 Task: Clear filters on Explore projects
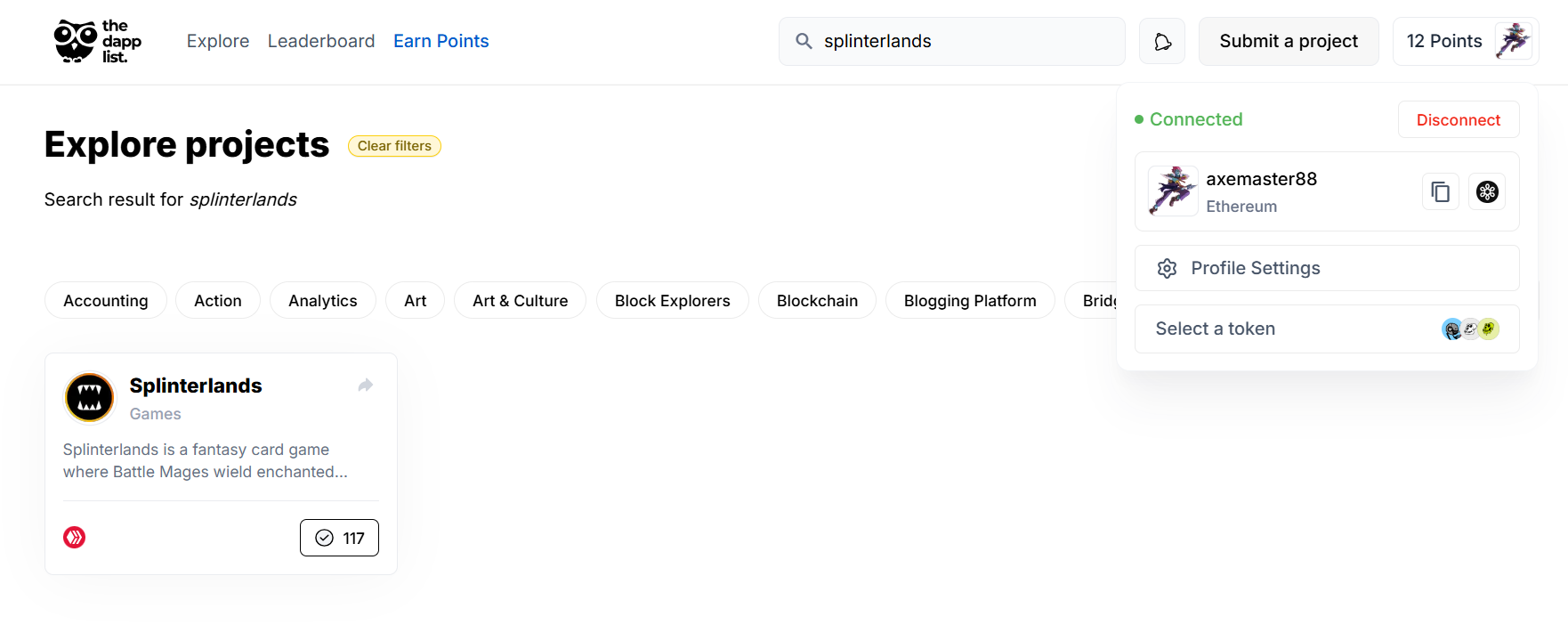pos(394,146)
